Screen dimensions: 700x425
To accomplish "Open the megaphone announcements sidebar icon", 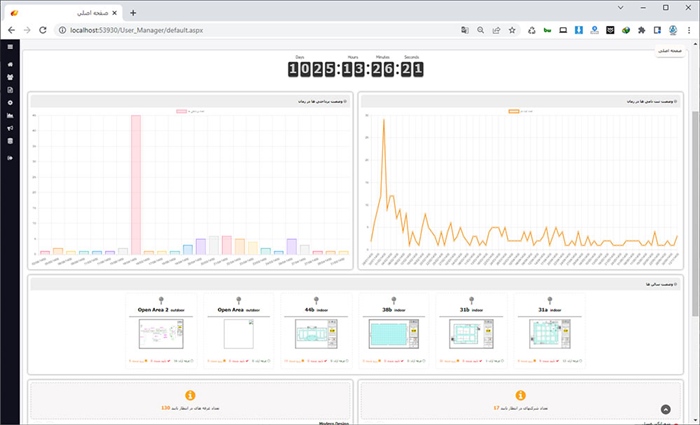I will point(10,128).
